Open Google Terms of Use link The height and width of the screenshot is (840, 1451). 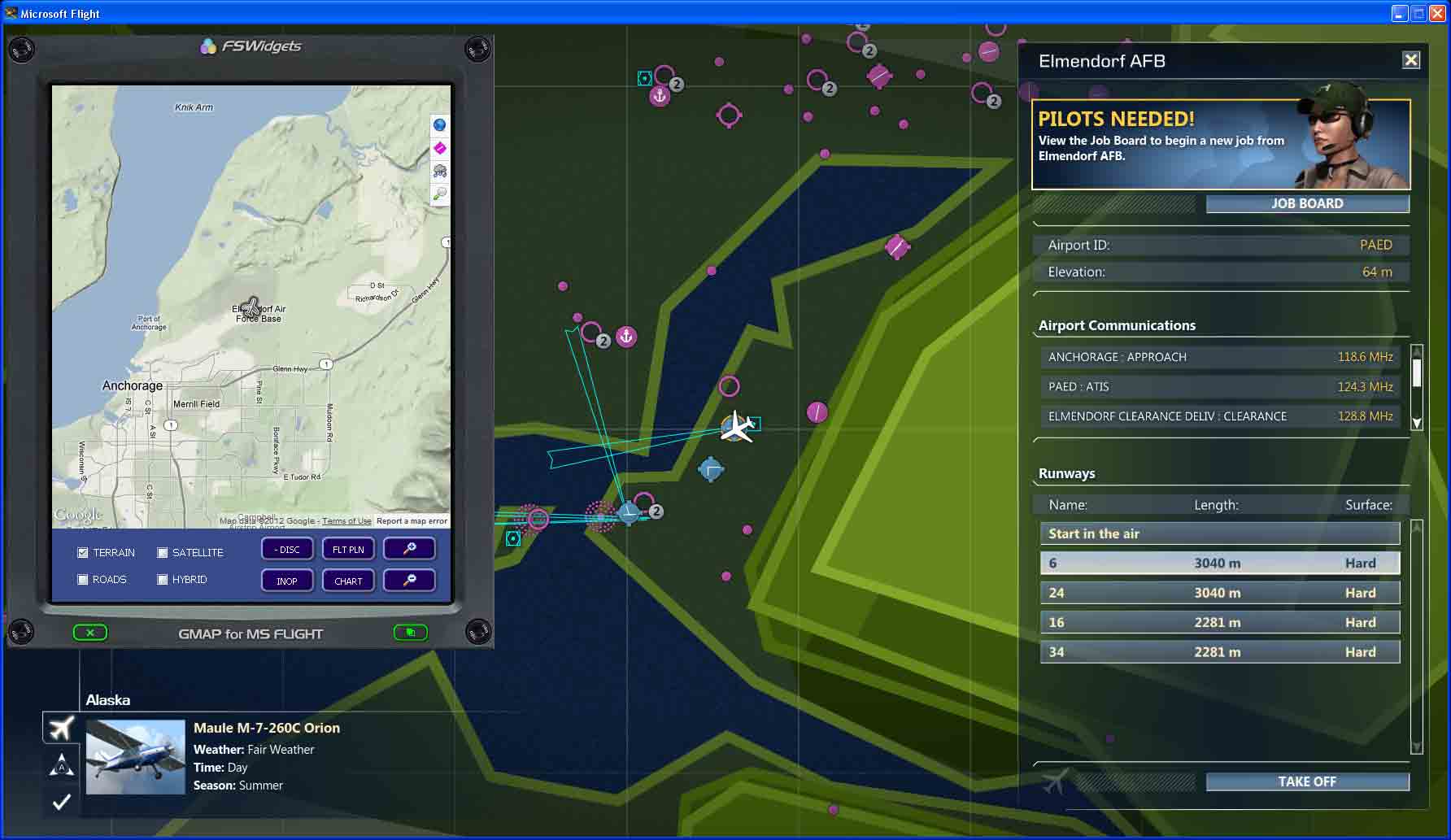point(346,521)
